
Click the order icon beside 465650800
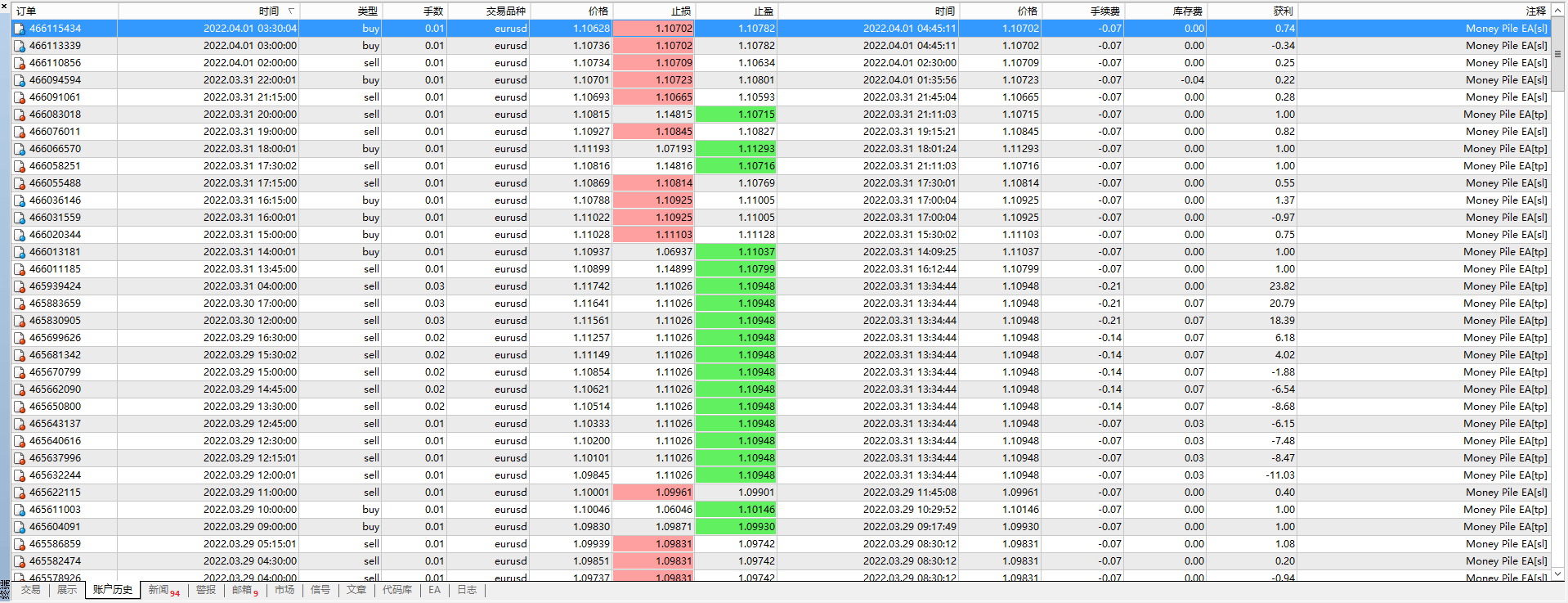[x=20, y=407]
